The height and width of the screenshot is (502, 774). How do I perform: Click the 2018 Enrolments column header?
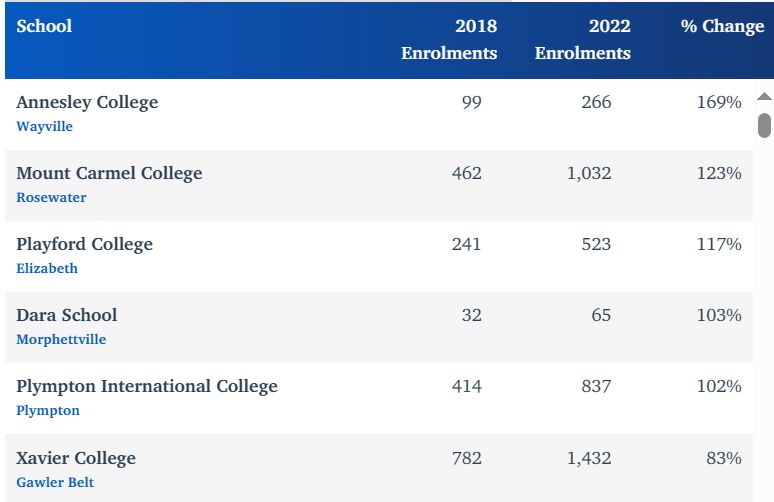449,40
